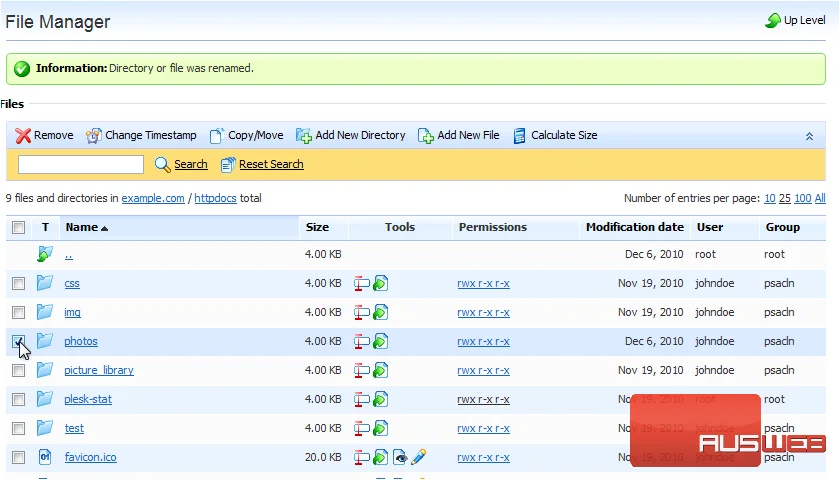
Task: Open permissions rwx r-x r-x for photos
Action: point(483,341)
